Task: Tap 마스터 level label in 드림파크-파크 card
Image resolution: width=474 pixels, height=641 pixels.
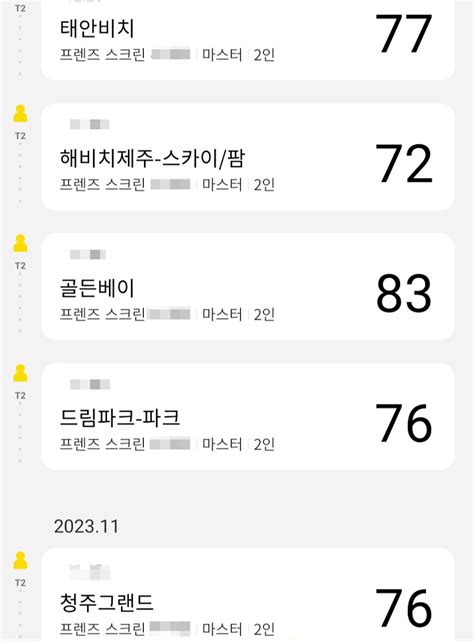Action: point(222,444)
